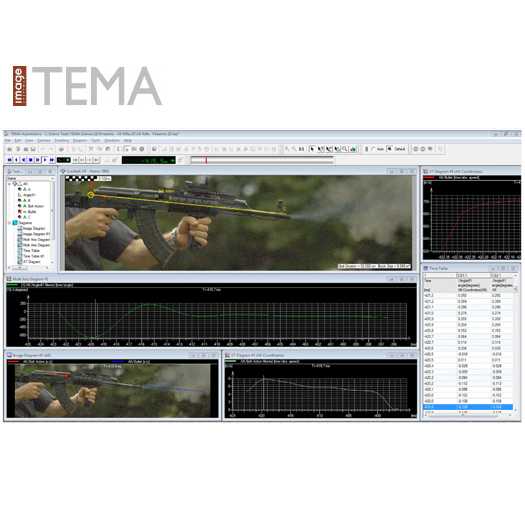The width and height of the screenshot is (525, 525).
Task: Click the red marker on timeline slider
Action: pos(206,160)
